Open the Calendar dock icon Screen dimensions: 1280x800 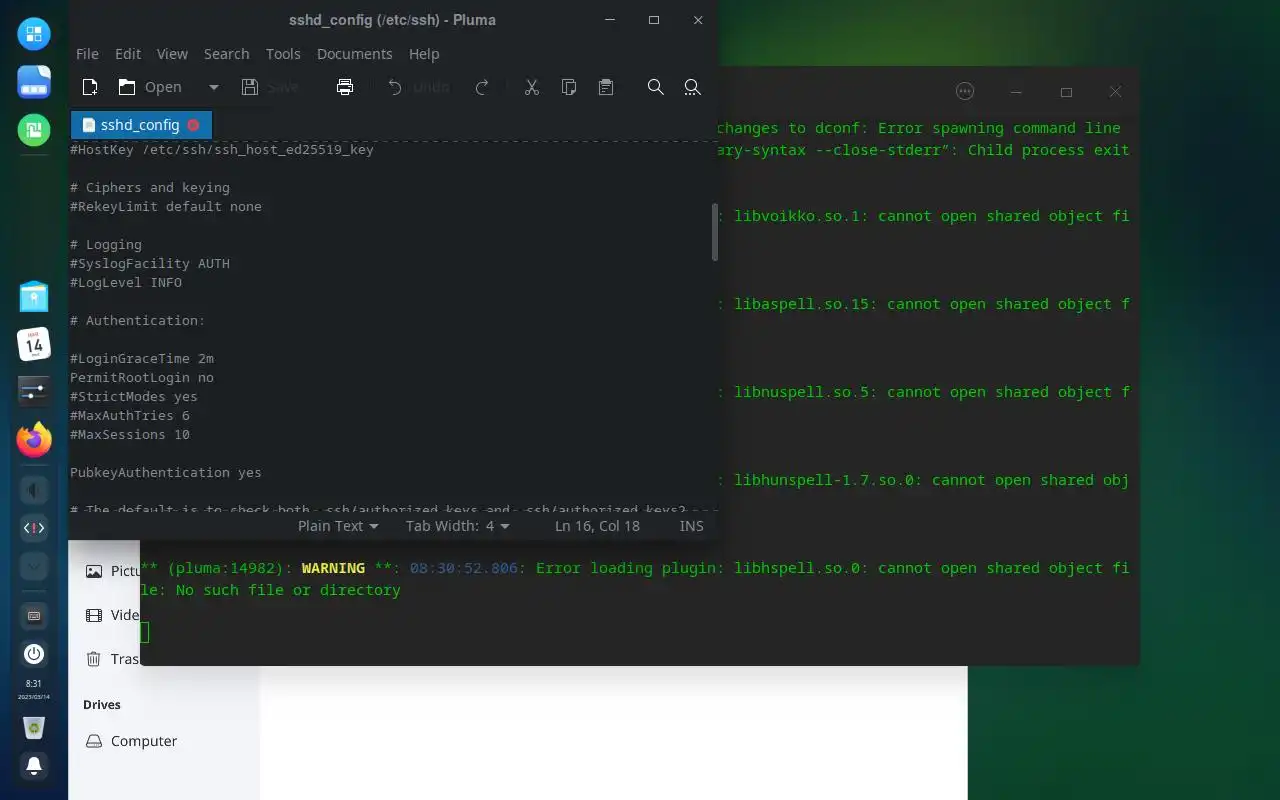pos(34,344)
